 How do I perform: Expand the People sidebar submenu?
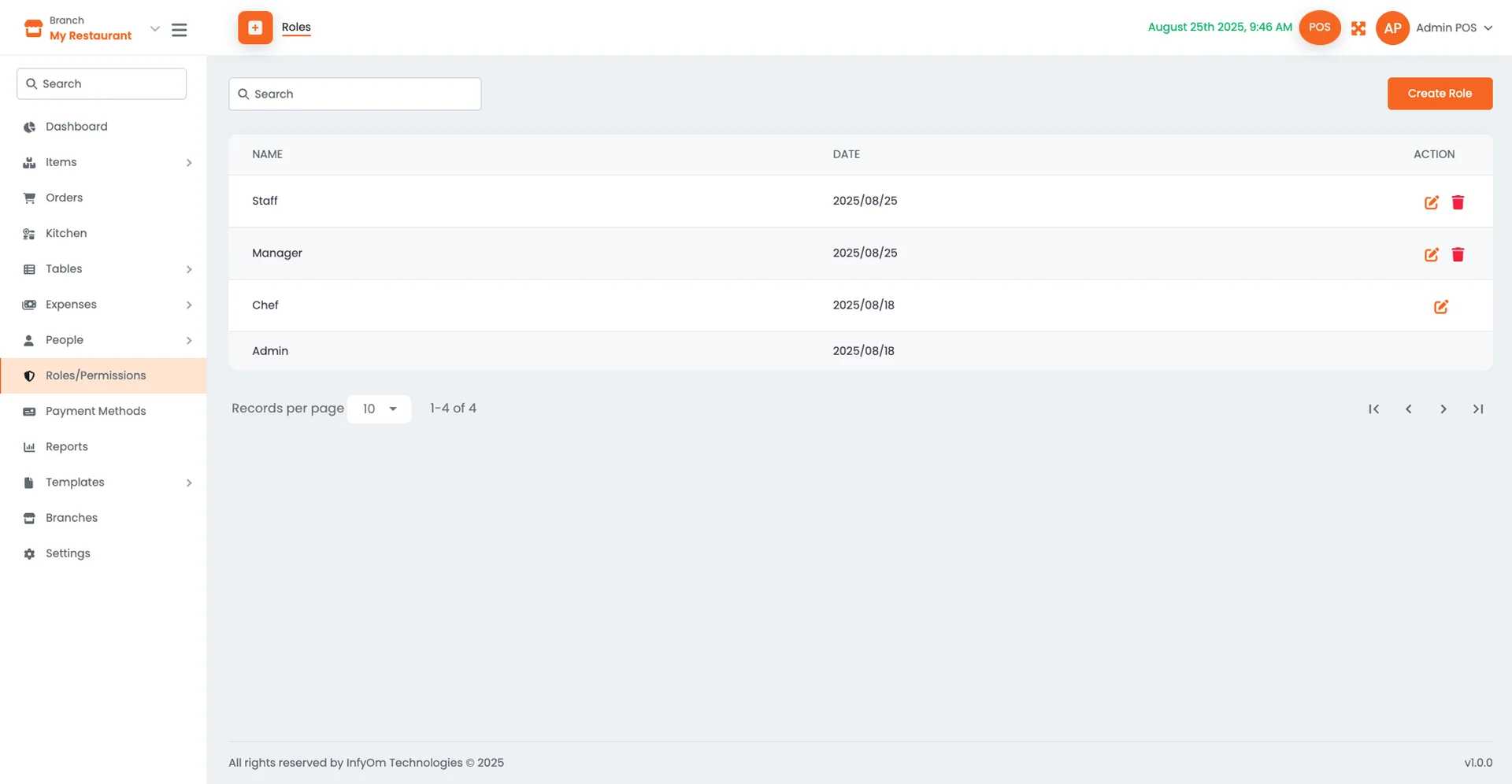(x=188, y=341)
